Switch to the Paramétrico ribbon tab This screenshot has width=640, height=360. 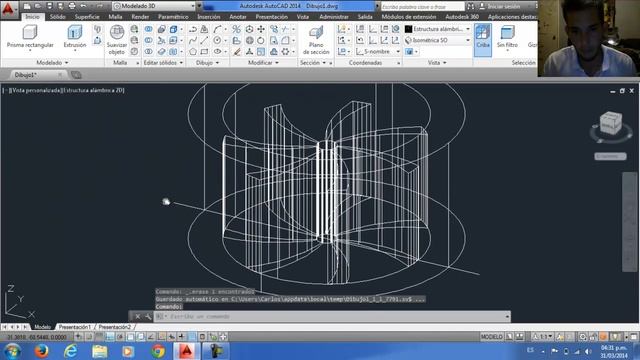pyautogui.click(x=173, y=17)
